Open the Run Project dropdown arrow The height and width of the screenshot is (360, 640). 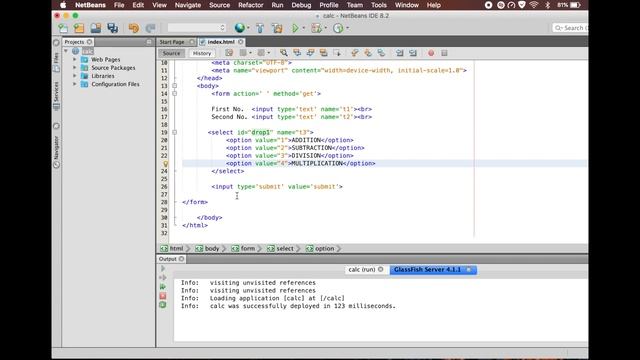pyautogui.click(x=303, y=28)
